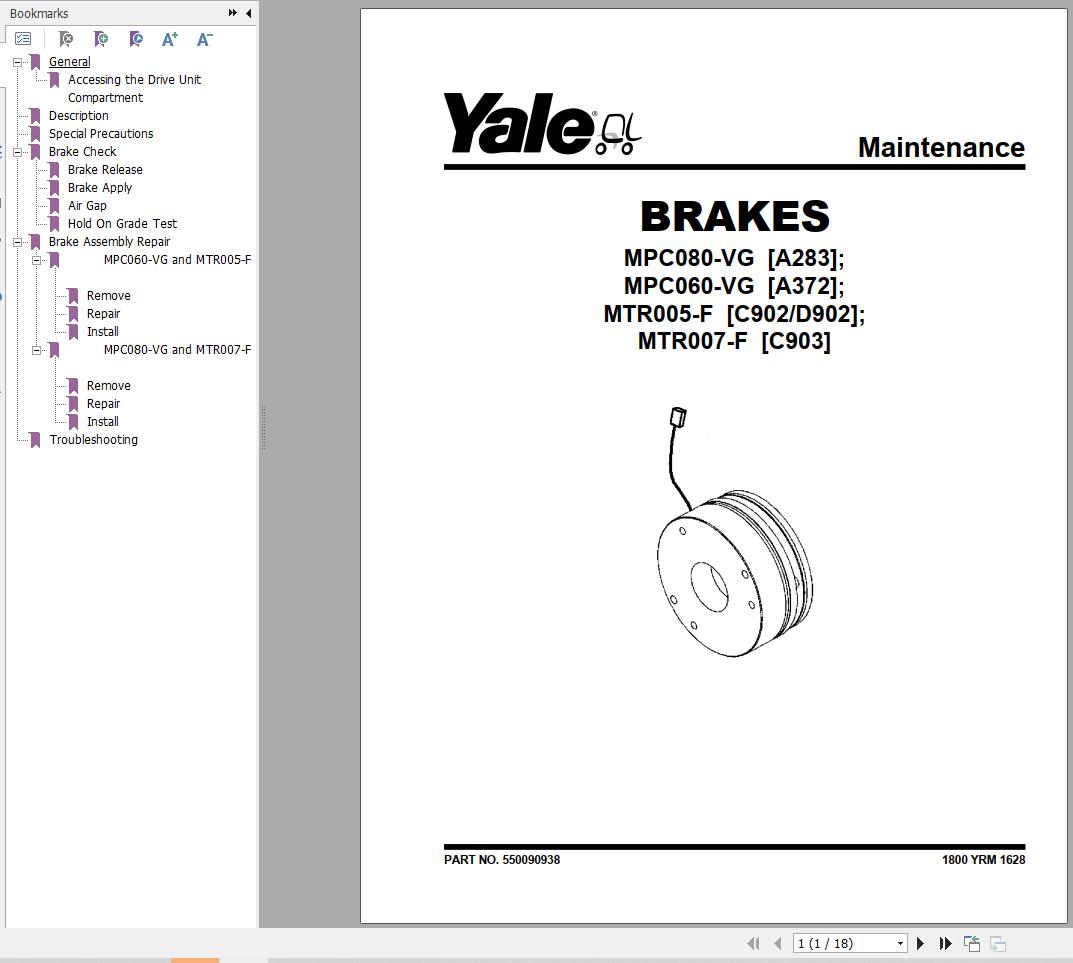Collapse the bookmarks panel with left arrow

[248, 13]
